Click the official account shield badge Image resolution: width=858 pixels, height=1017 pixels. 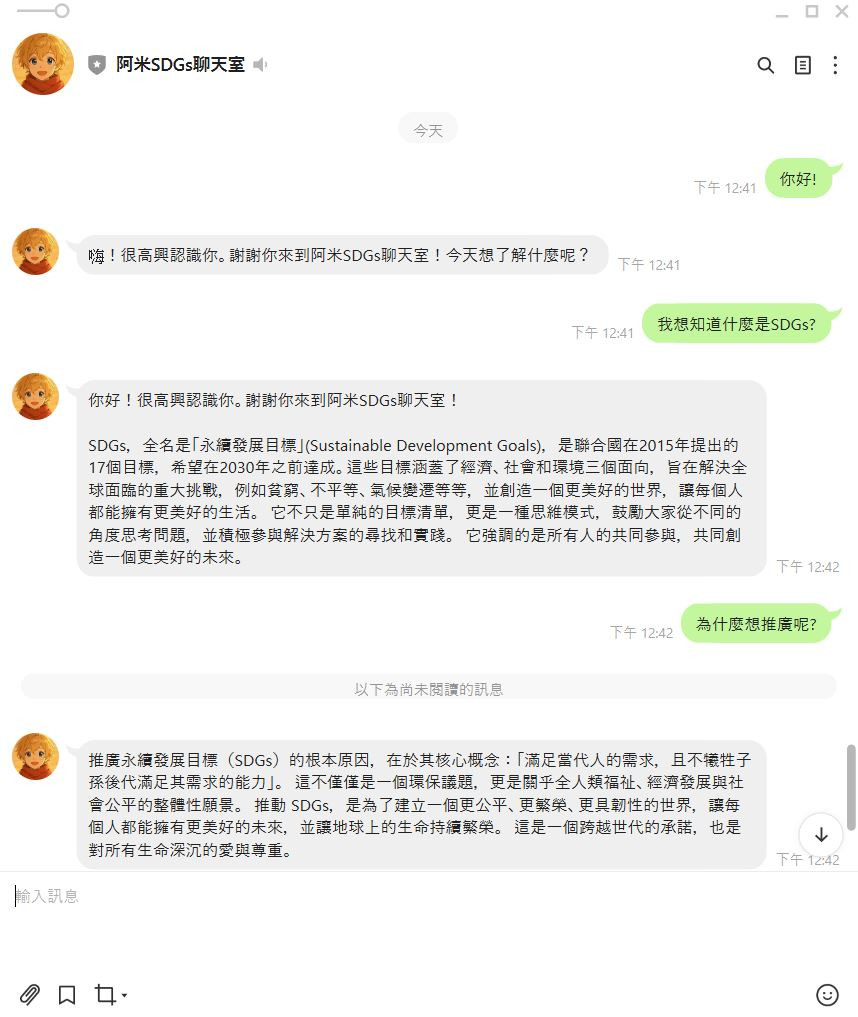click(97, 65)
